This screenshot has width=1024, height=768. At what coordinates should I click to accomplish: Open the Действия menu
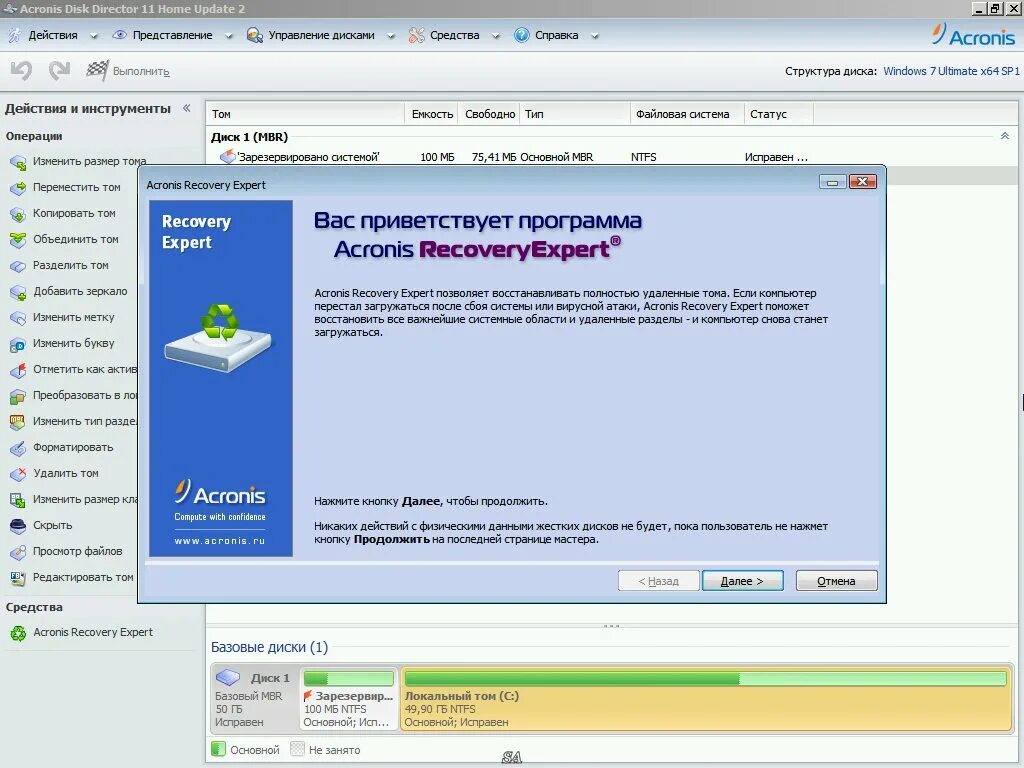tap(53, 35)
